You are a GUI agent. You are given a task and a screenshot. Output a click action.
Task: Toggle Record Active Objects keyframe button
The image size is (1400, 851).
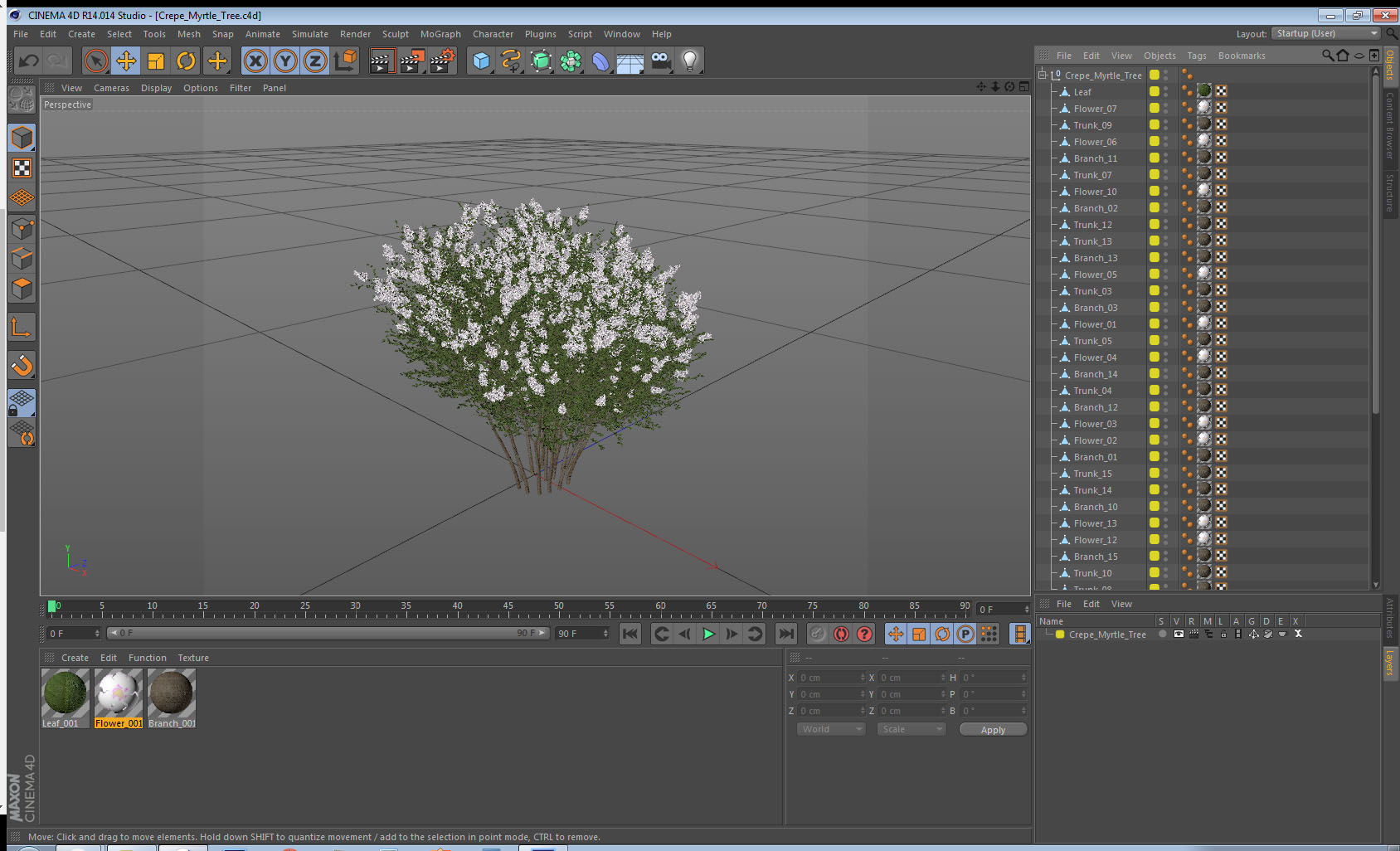pyautogui.click(x=818, y=634)
